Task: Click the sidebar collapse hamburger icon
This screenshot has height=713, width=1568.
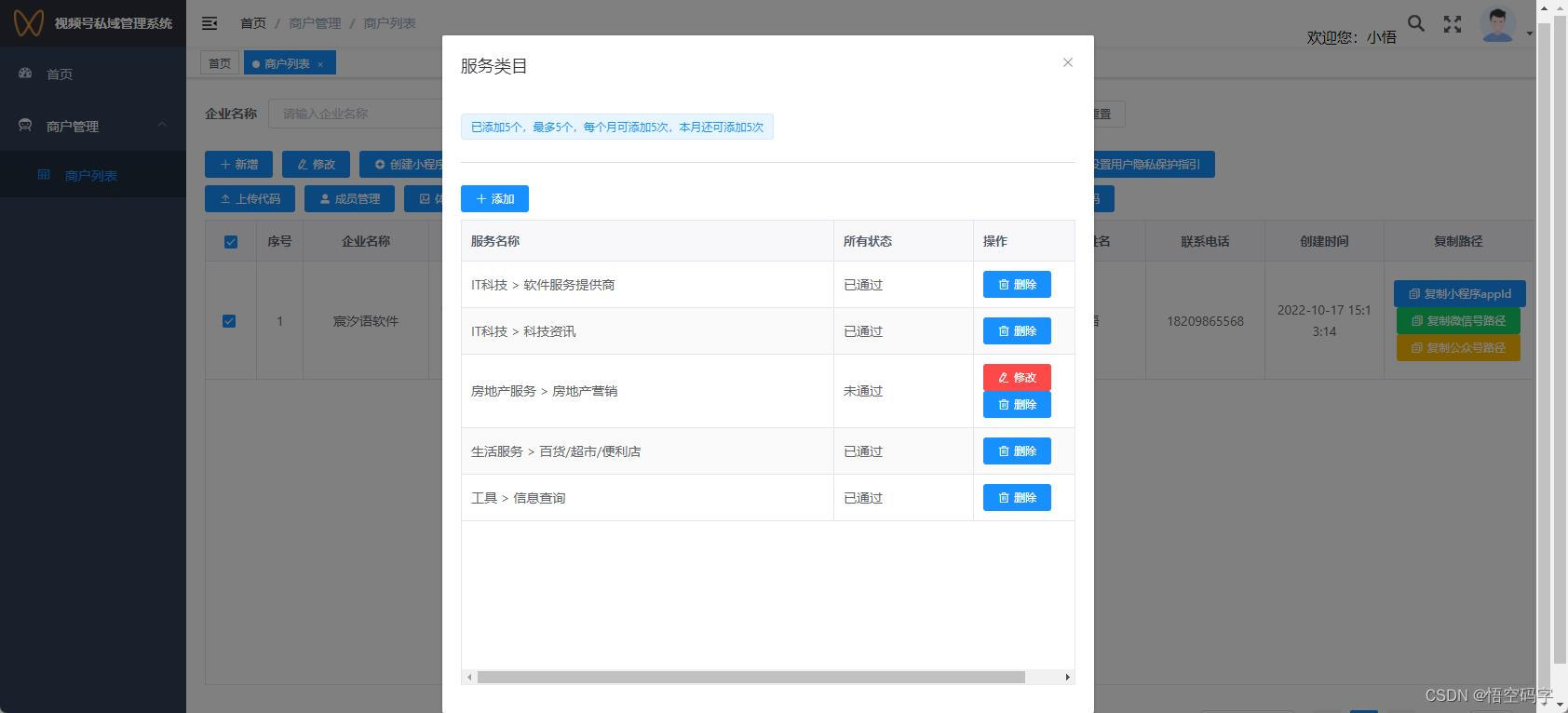Action: [210, 23]
